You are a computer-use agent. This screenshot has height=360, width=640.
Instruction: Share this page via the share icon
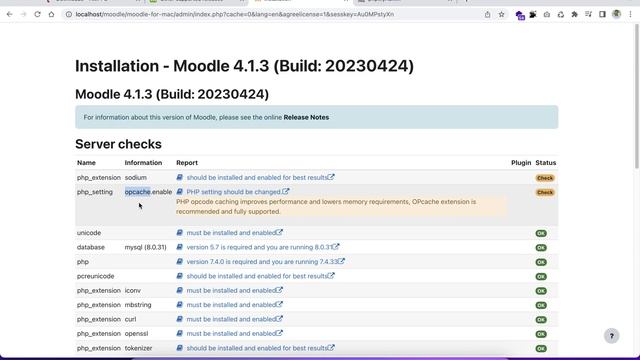coord(487,14)
